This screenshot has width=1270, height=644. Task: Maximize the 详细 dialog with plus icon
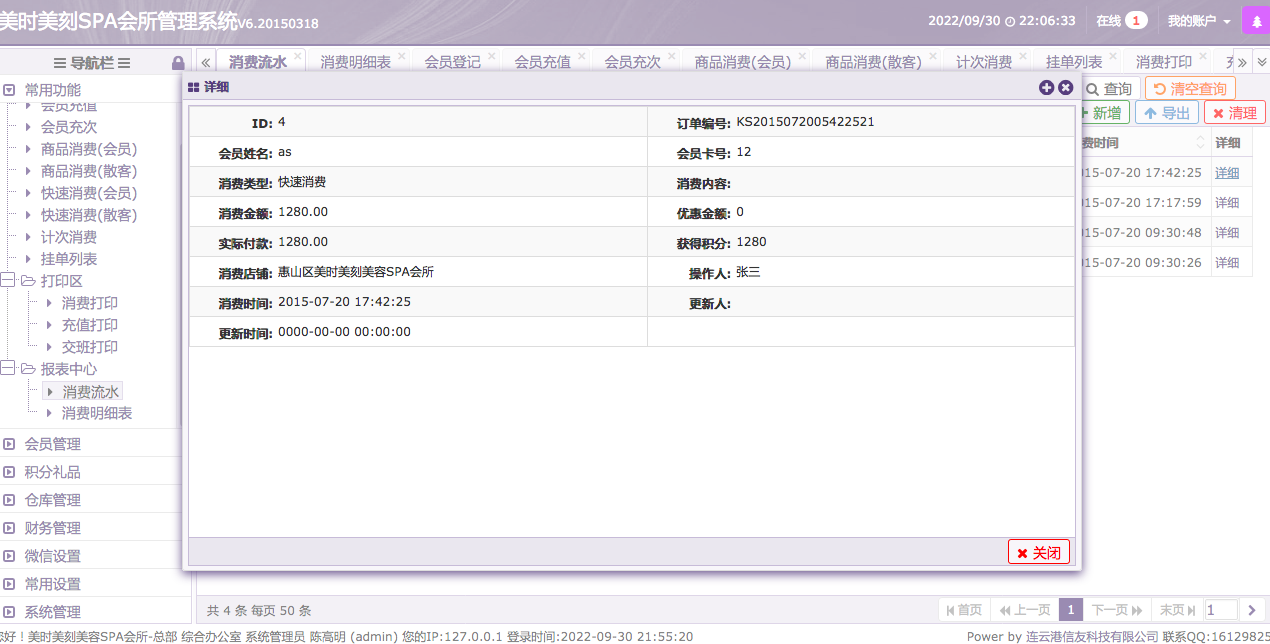pos(1047,88)
